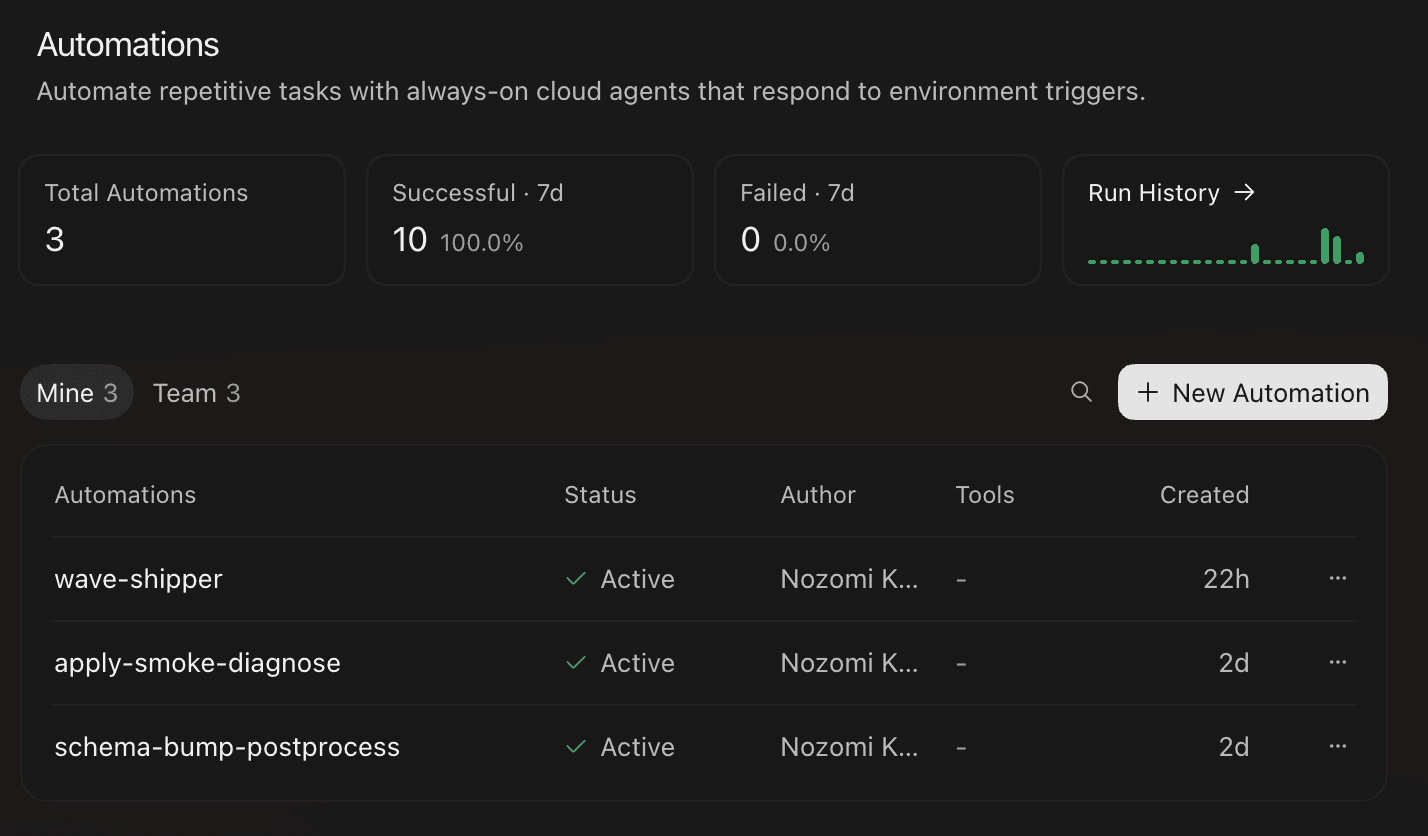Sort by the Author column header
The width and height of the screenshot is (1428, 836).
click(x=818, y=495)
